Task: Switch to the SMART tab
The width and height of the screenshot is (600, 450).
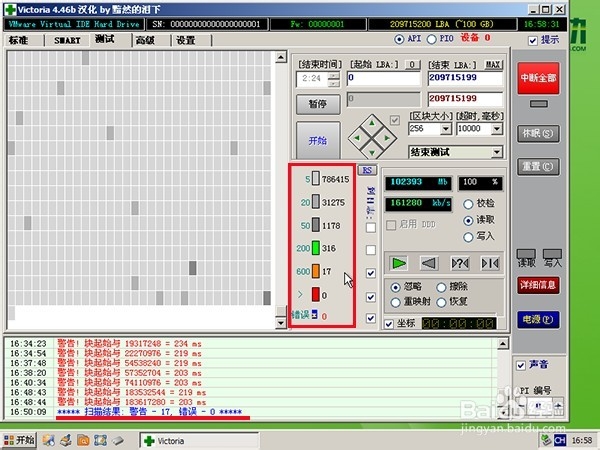Action: coord(67,40)
